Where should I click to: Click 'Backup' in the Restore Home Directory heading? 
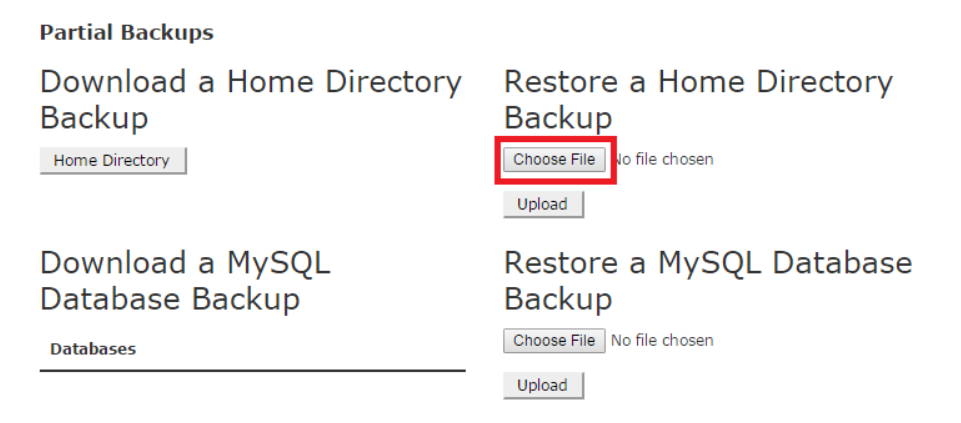(x=558, y=118)
